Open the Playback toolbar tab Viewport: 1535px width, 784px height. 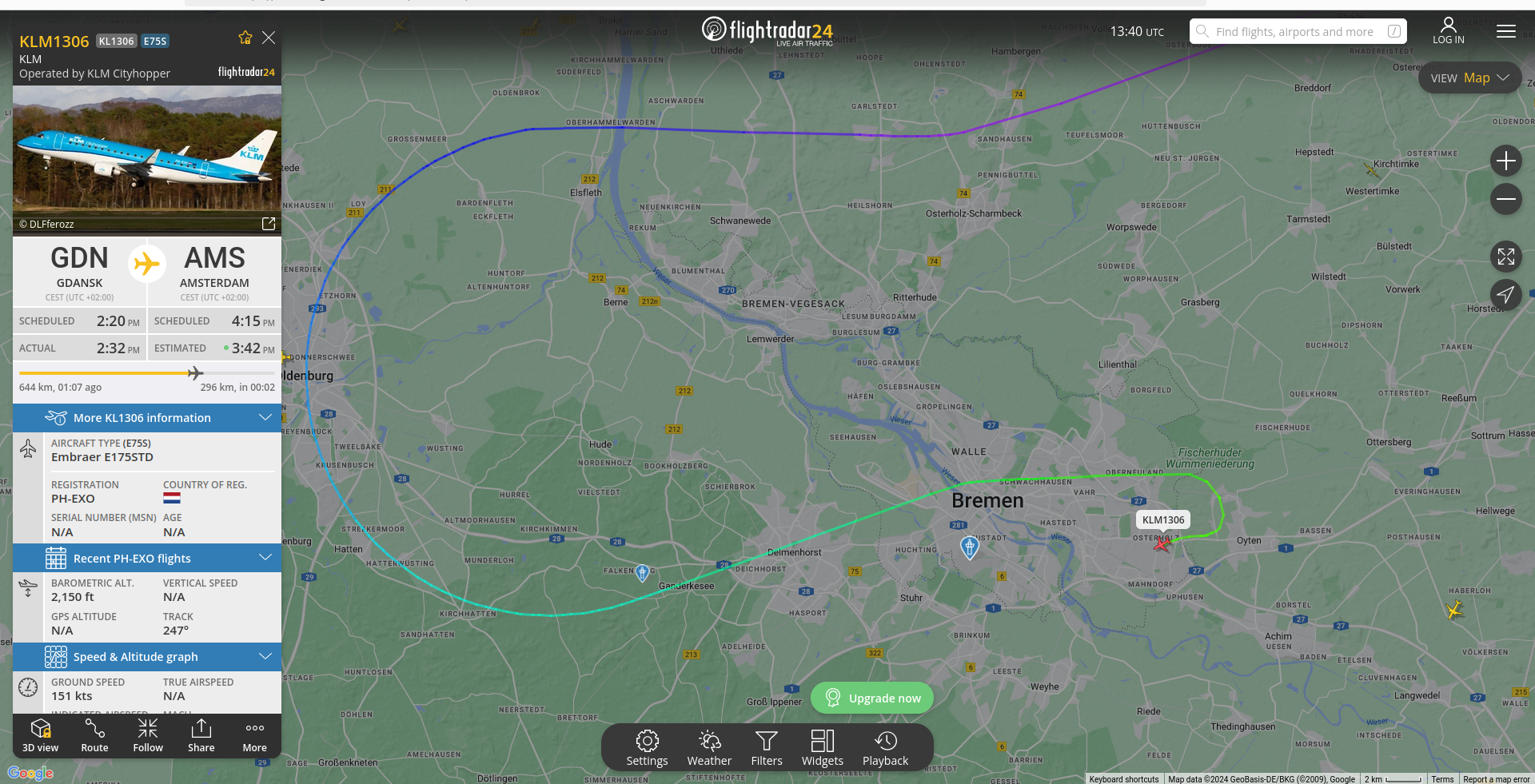(x=885, y=748)
